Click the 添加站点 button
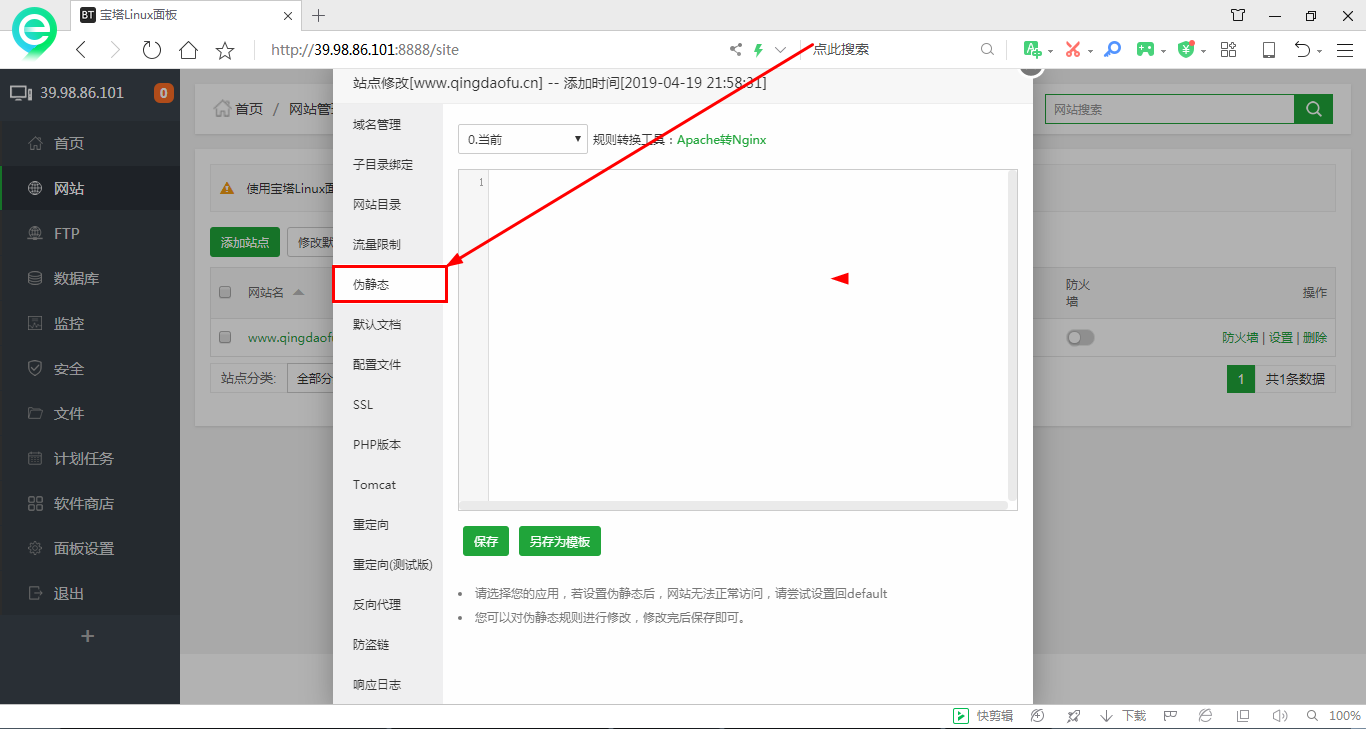The height and width of the screenshot is (729, 1366). pos(245,242)
